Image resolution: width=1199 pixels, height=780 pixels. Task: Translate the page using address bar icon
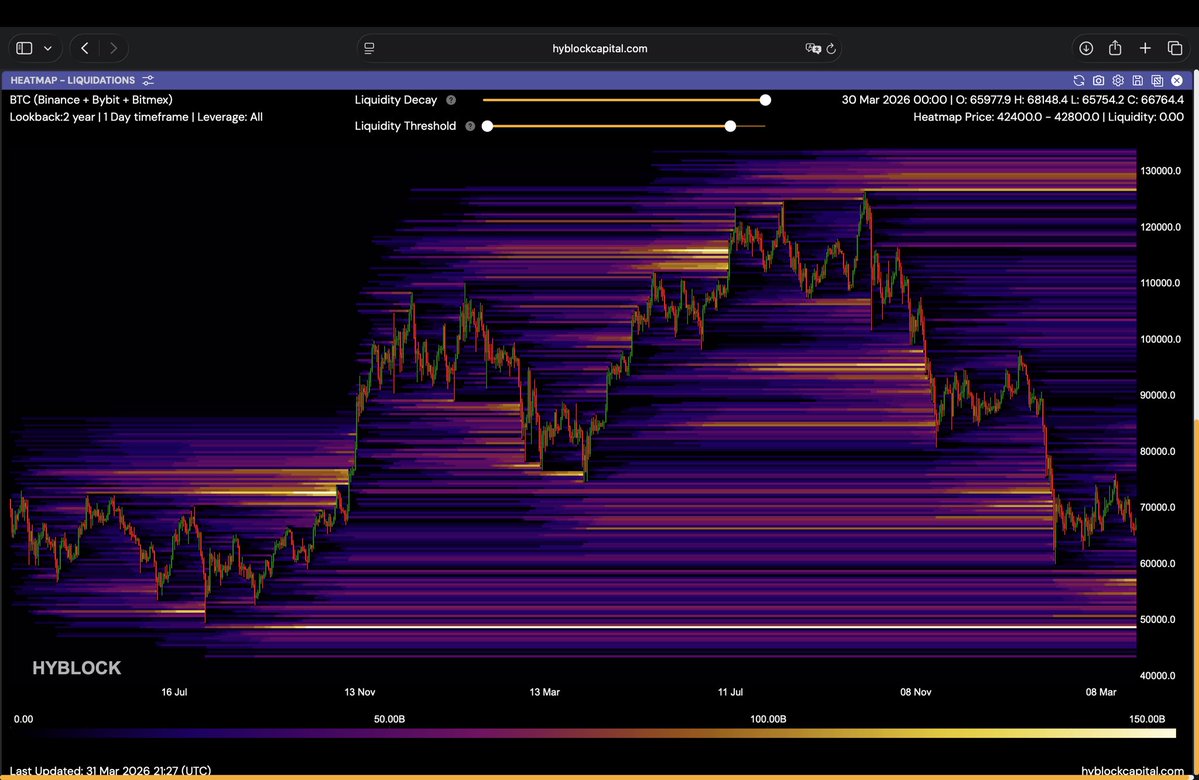click(813, 48)
